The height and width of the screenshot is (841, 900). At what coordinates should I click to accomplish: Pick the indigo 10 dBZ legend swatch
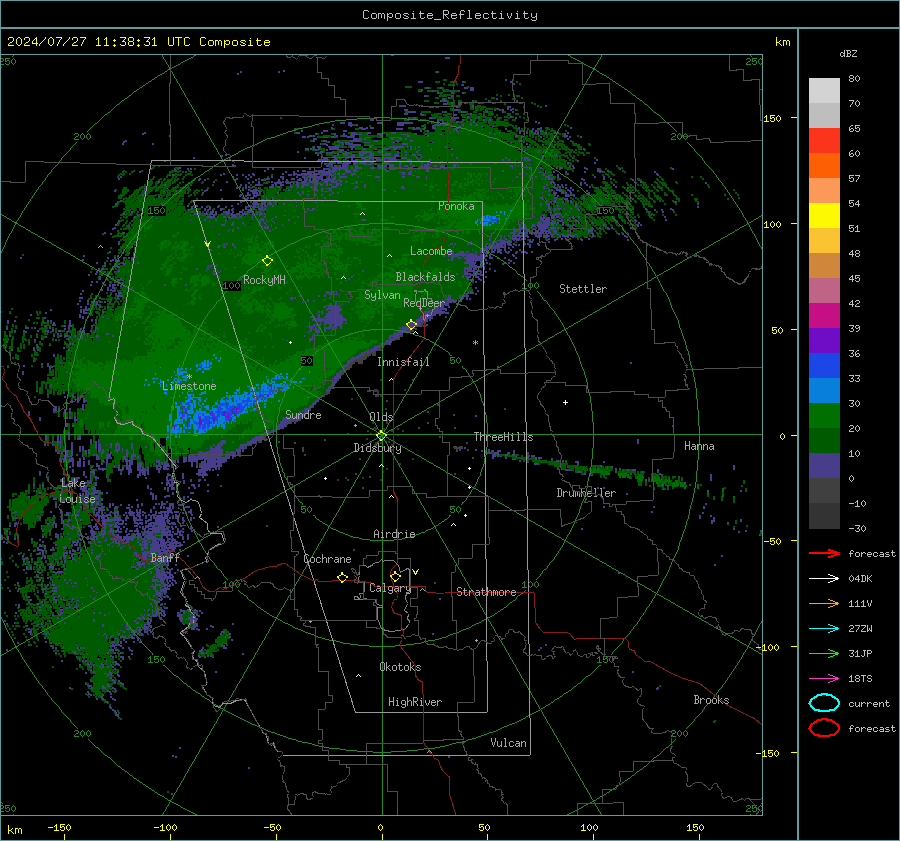coord(824,465)
